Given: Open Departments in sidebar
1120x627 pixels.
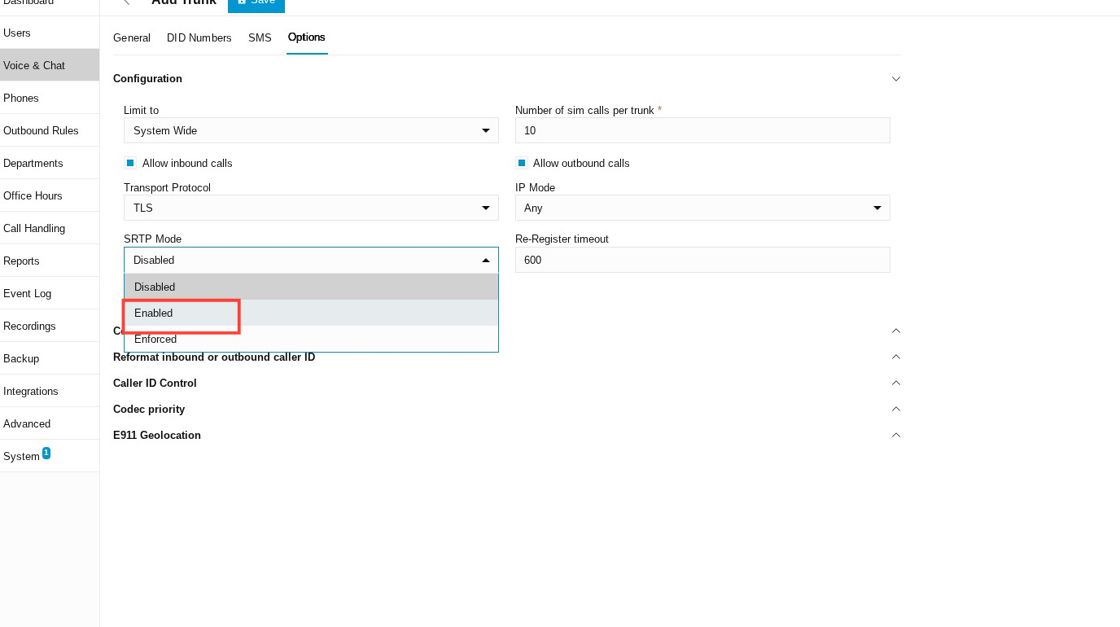Looking at the screenshot, I should 49,163.
